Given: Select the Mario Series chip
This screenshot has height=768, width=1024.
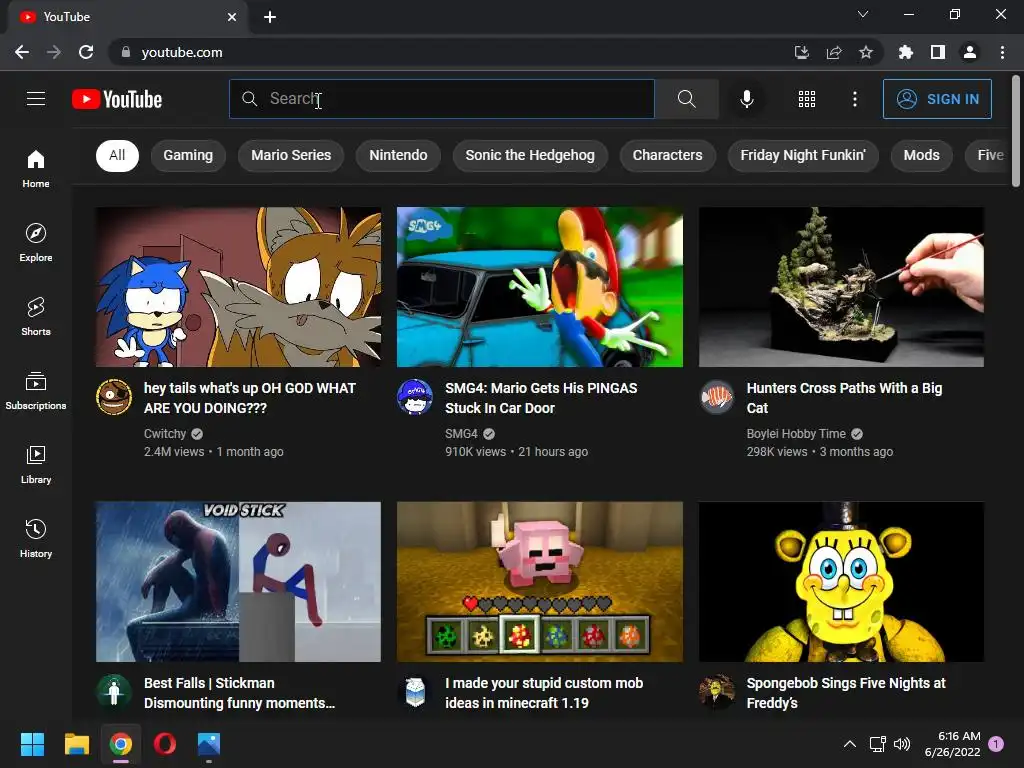Looking at the screenshot, I should (291, 155).
